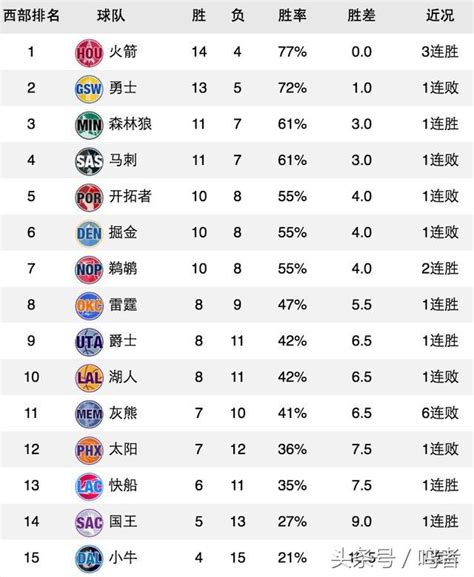The width and height of the screenshot is (474, 577).
Task: Click the DEN Nuggets team logo
Action: coord(89,233)
